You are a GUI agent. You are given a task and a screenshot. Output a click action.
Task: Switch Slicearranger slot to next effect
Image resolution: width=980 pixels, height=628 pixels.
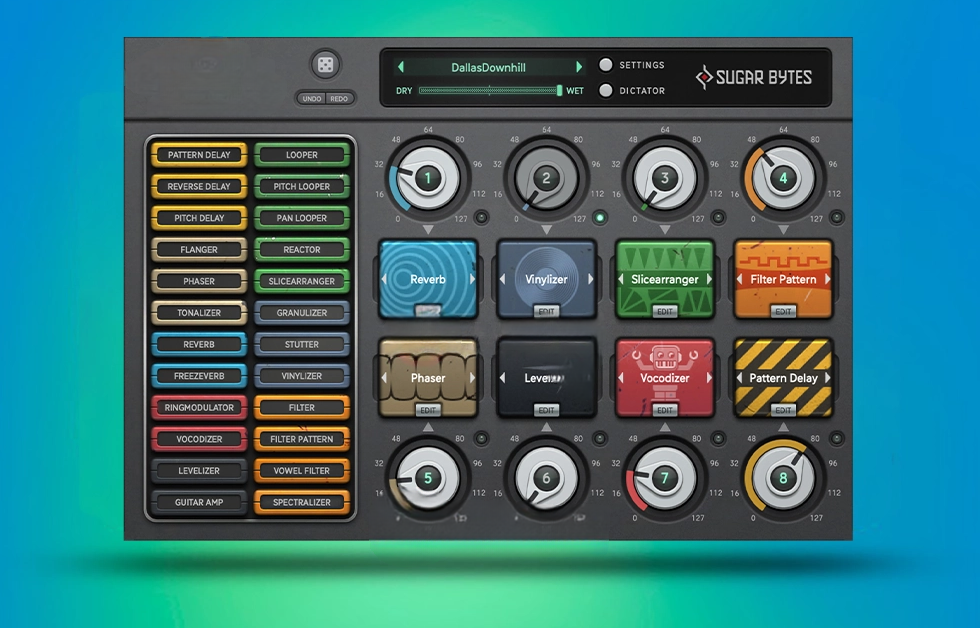pyautogui.click(x=709, y=279)
